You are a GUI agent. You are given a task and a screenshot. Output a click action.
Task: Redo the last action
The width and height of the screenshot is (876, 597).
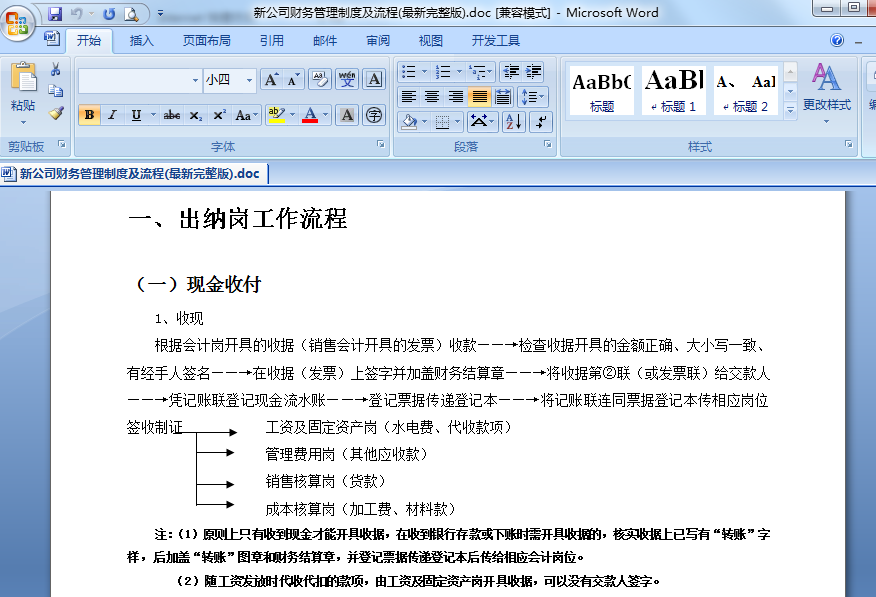[x=110, y=13]
